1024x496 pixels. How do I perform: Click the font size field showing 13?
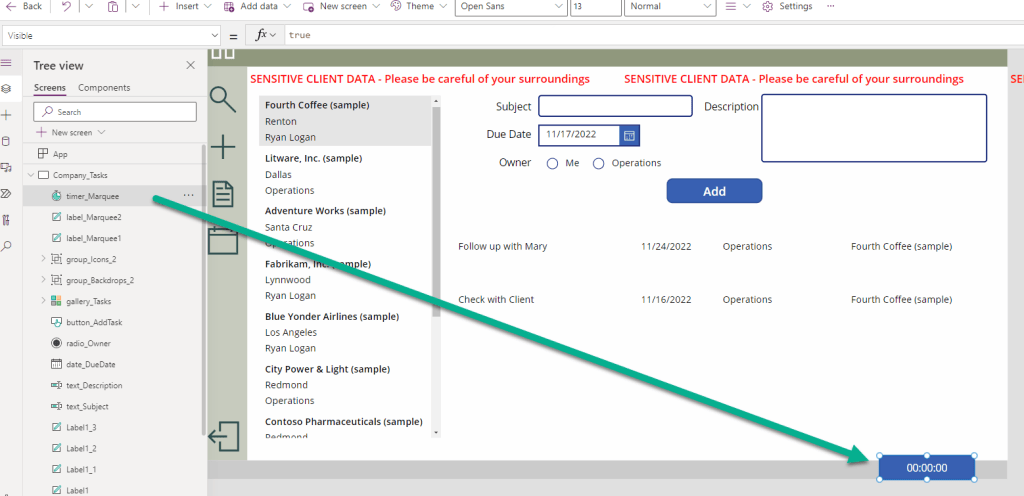pos(596,7)
